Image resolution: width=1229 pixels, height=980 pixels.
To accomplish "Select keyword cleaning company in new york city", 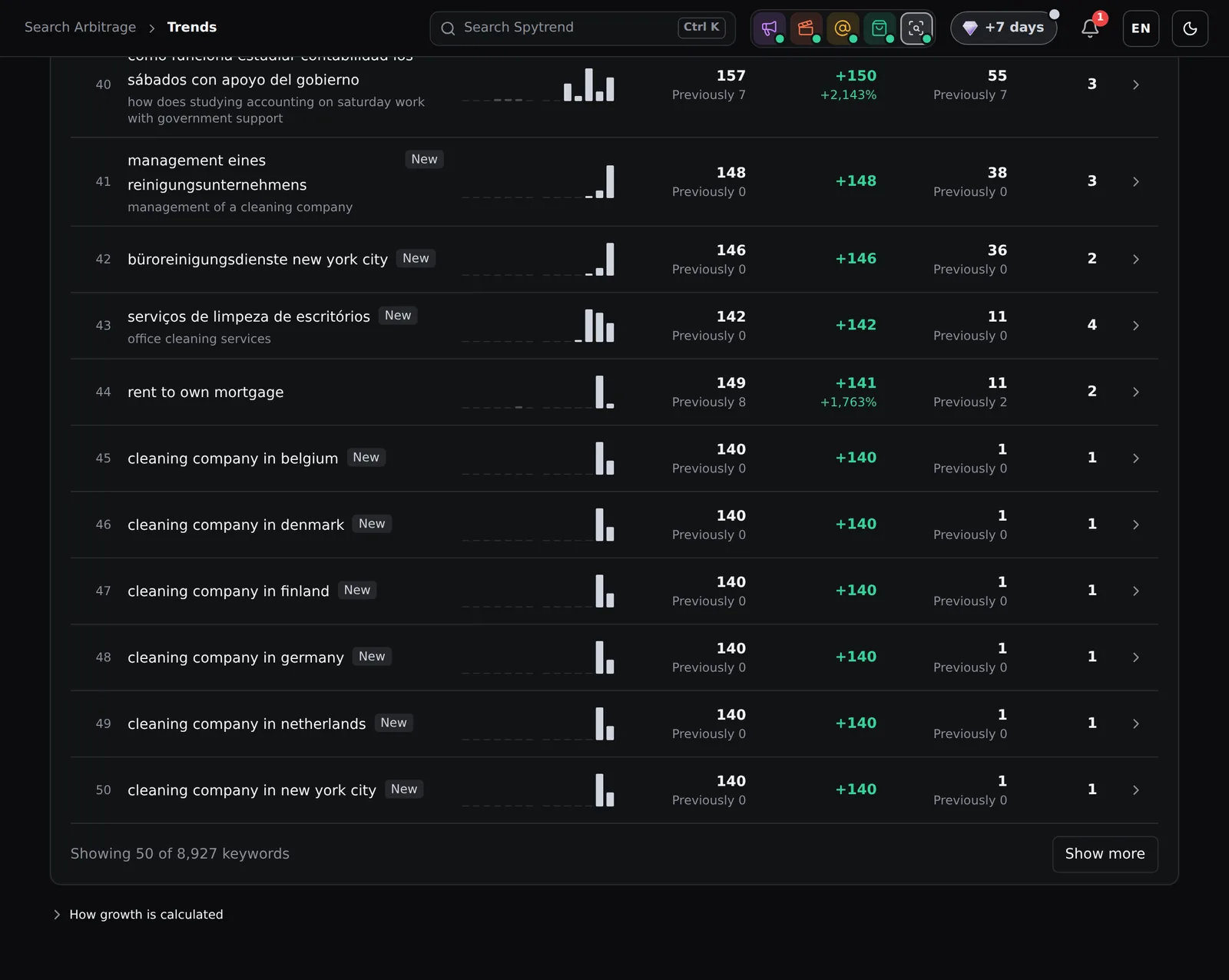I will [x=252, y=790].
